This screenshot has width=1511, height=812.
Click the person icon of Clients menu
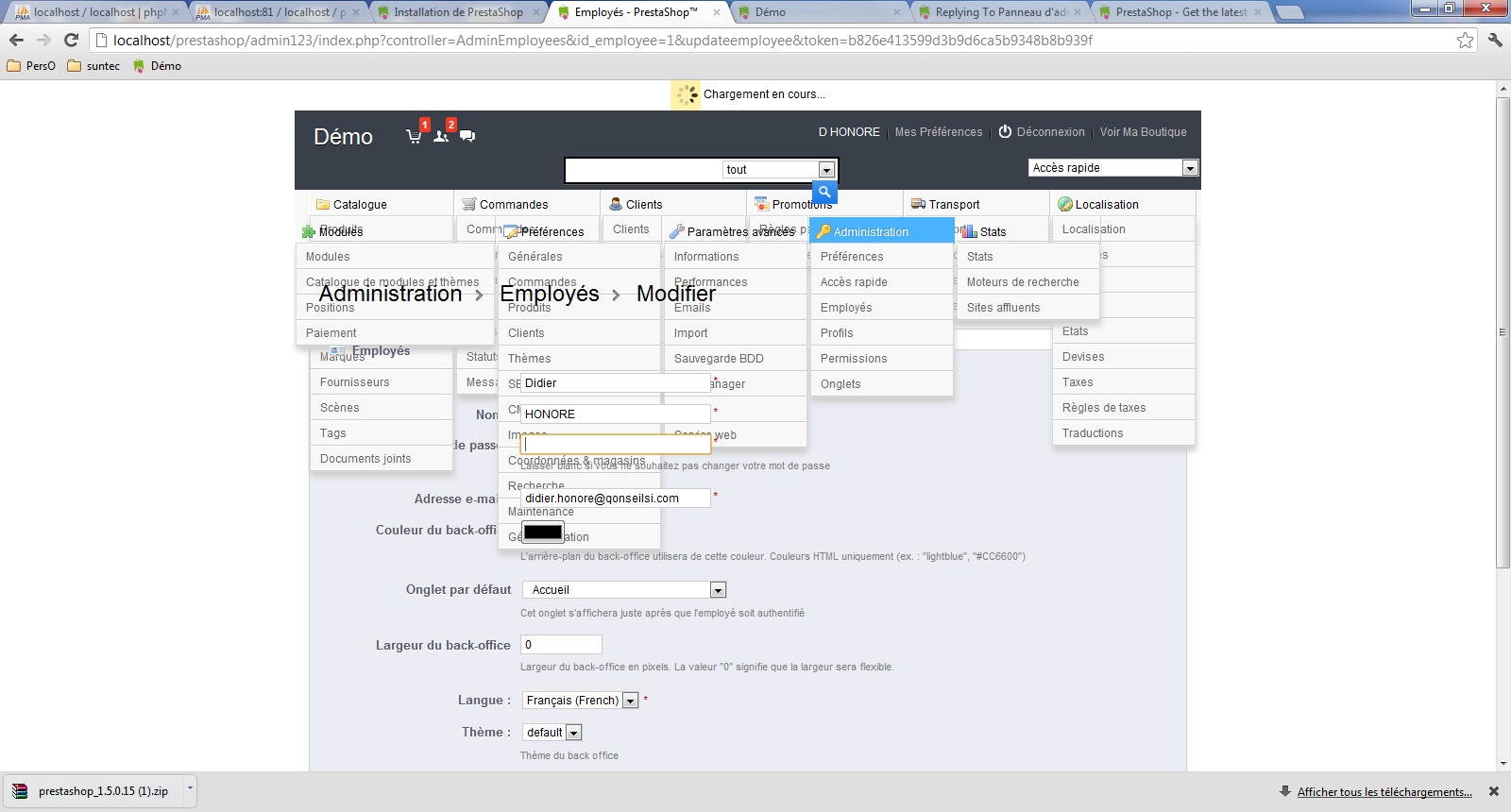point(616,204)
